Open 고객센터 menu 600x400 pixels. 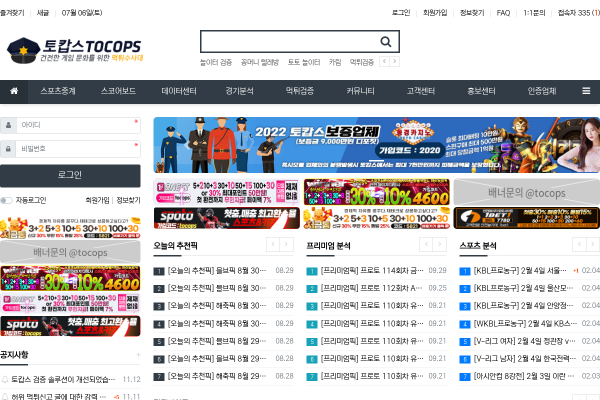point(421,91)
